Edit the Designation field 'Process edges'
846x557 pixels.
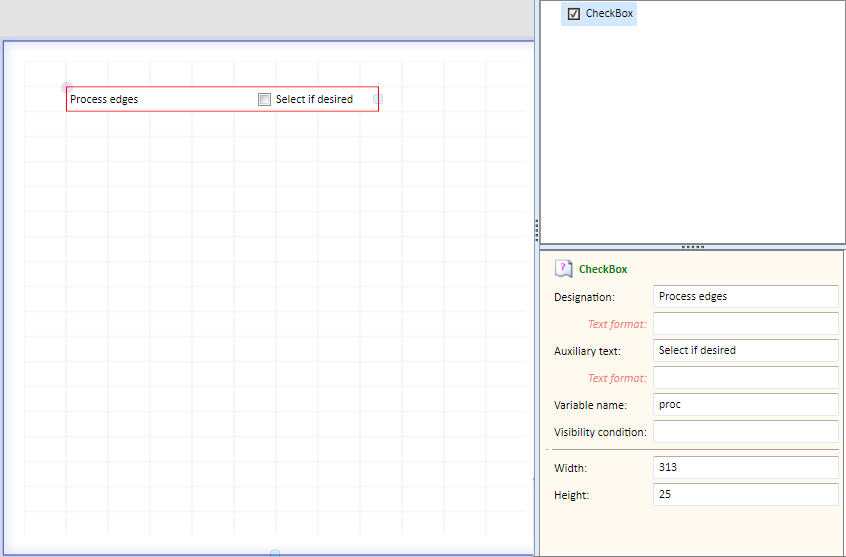pyautogui.click(x=746, y=296)
